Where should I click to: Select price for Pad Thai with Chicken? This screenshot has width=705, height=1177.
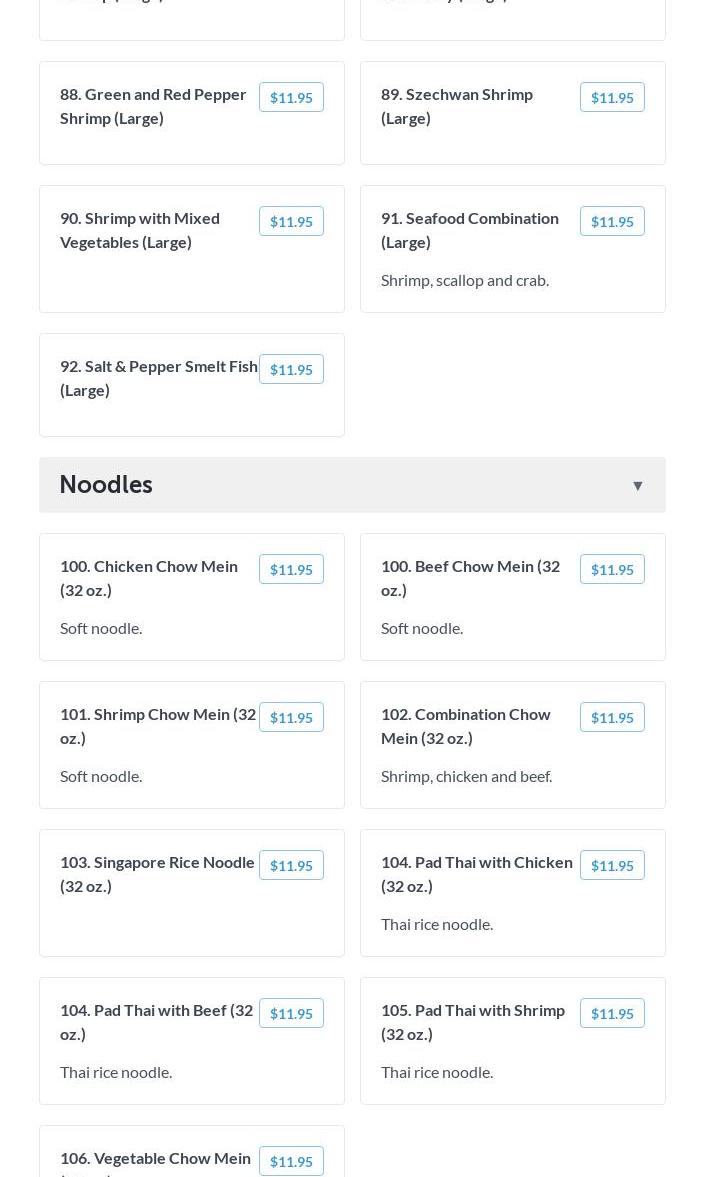612,865
